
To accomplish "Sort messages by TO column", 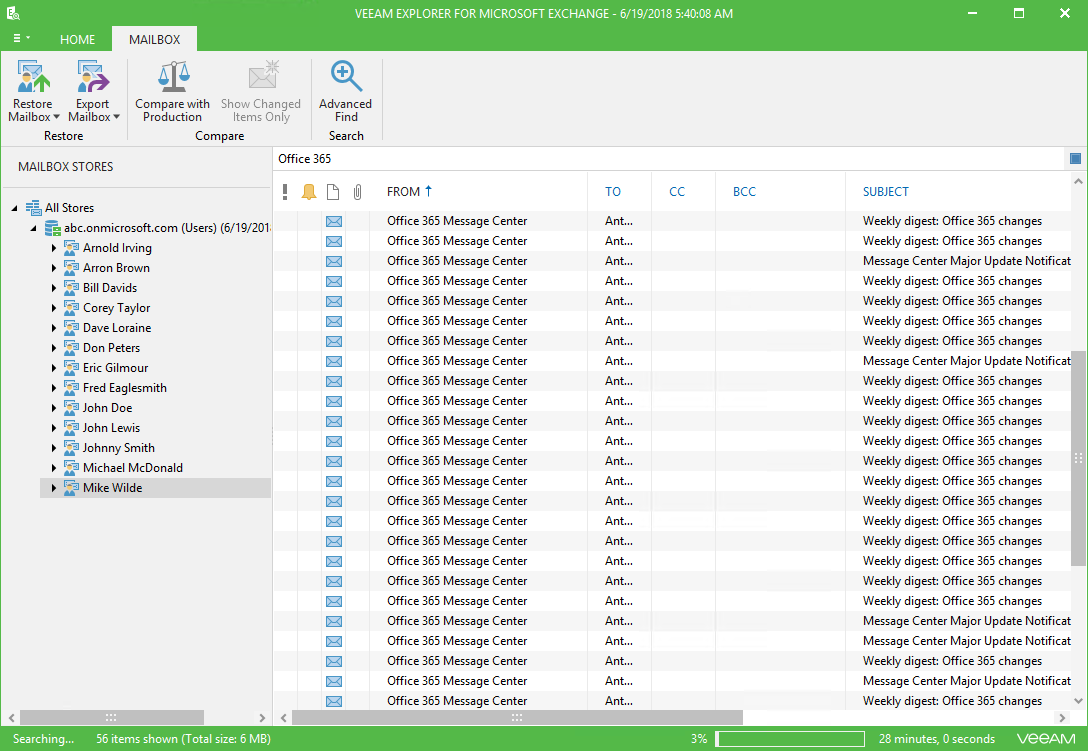I will 613,192.
